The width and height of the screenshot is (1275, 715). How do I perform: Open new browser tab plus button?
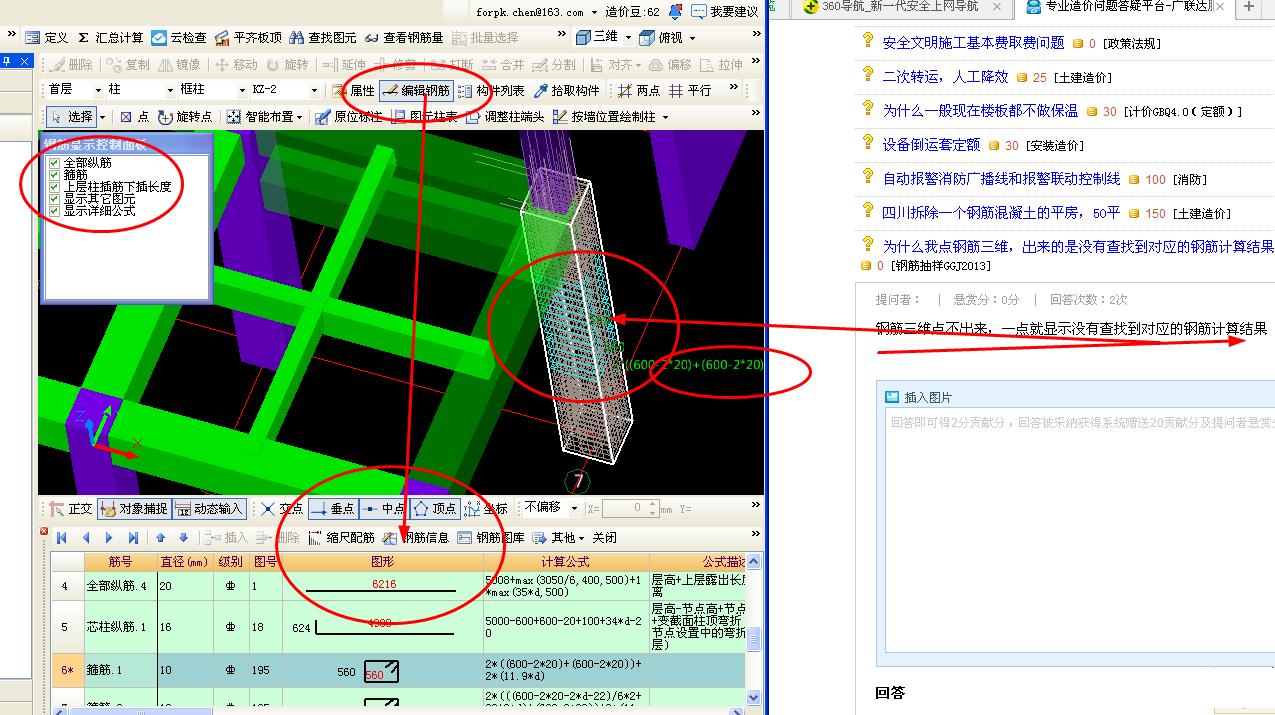coord(1248,7)
